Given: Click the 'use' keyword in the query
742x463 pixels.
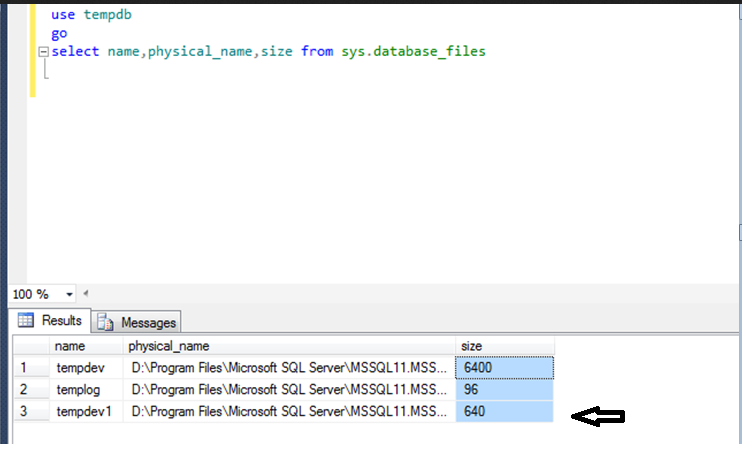Looking at the screenshot, I should [63, 15].
